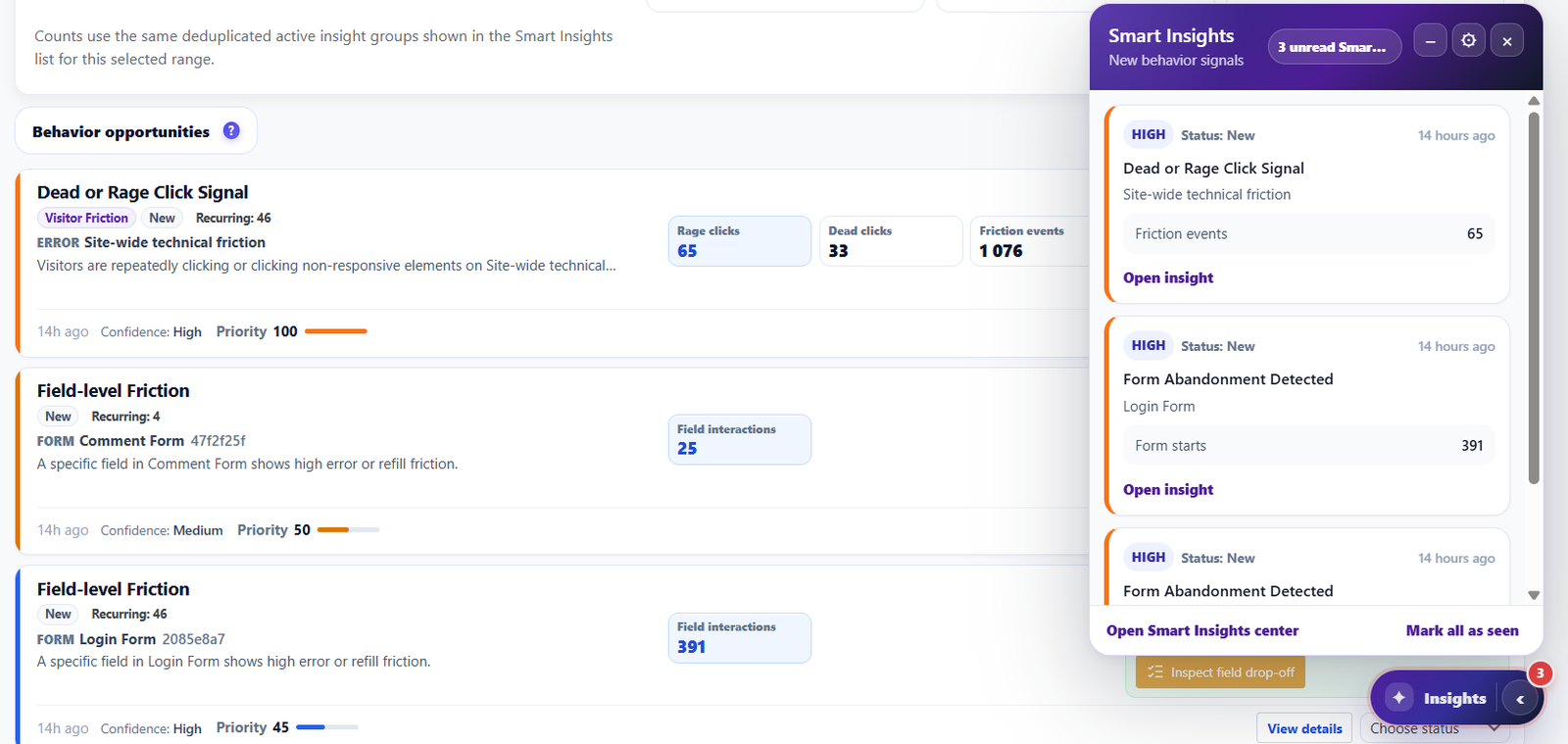Select the Dead clicks 33 metric tile

pyautogui.click(x=891, y=241)
